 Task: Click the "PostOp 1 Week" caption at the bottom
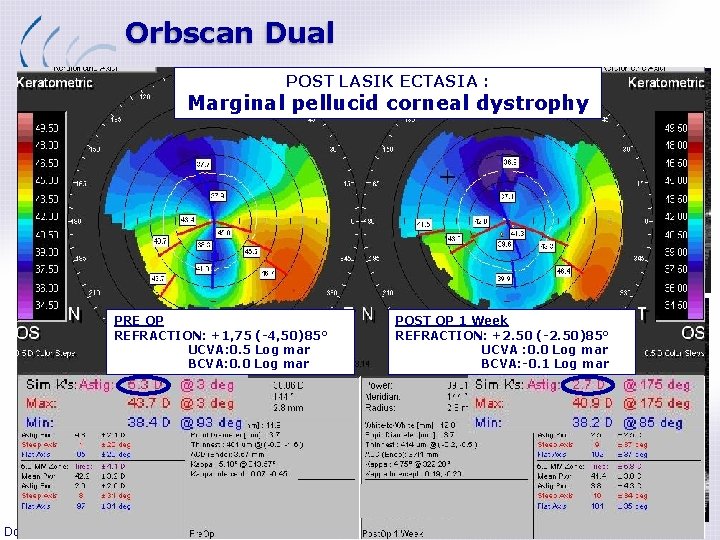point(393,534)
